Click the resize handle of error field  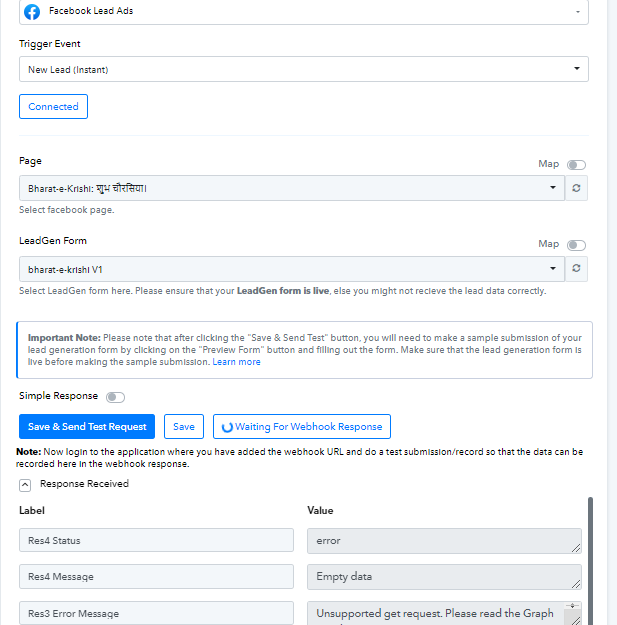(x=576, y=548)
